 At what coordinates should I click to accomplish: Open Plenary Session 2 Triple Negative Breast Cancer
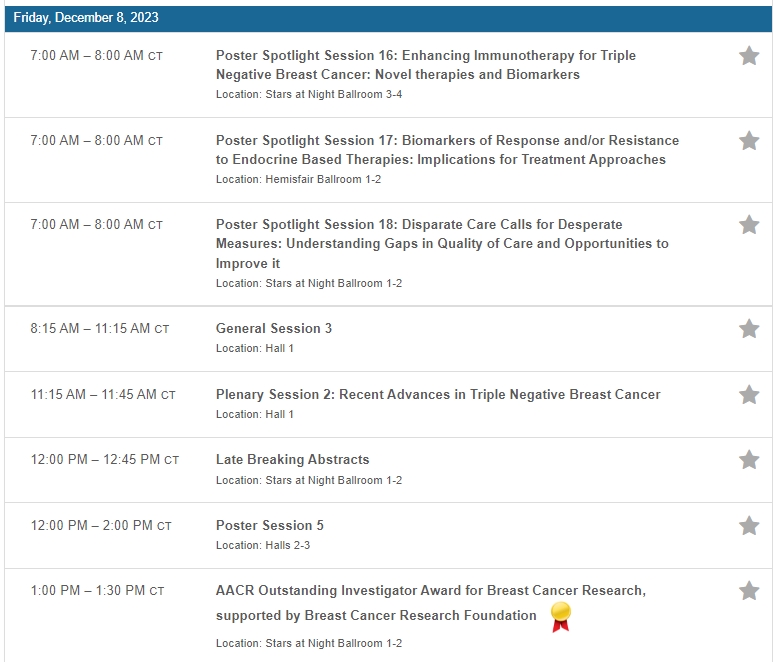(438, 395)
